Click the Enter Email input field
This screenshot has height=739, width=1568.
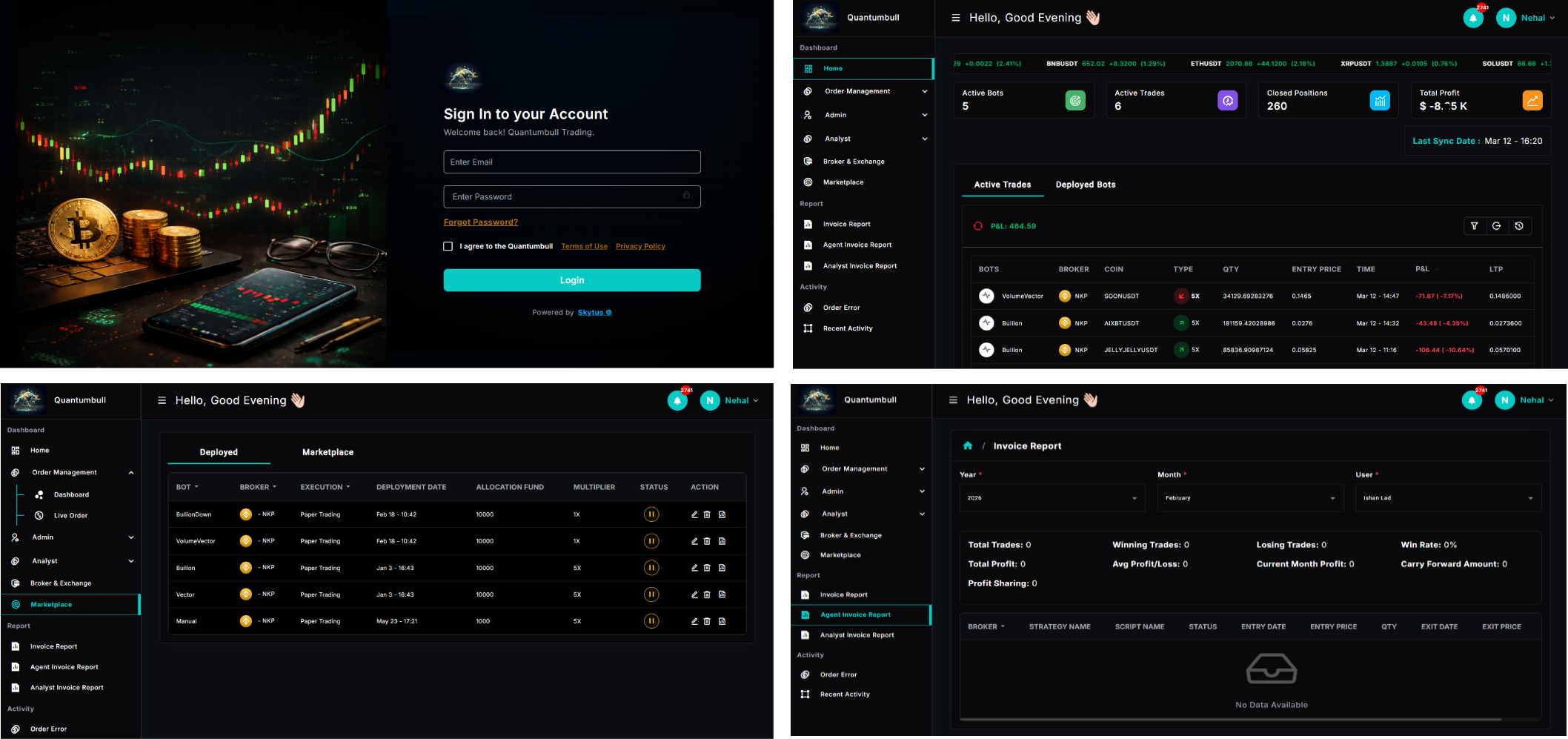tap(571, 162)
